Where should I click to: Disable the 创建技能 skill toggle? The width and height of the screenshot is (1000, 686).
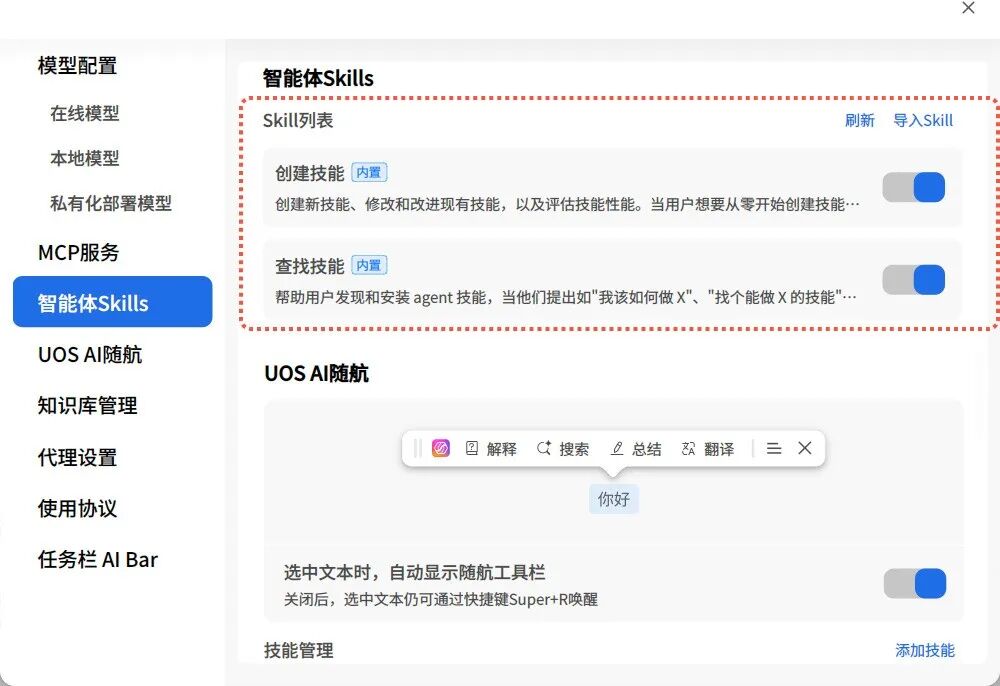tap(914, 187)
